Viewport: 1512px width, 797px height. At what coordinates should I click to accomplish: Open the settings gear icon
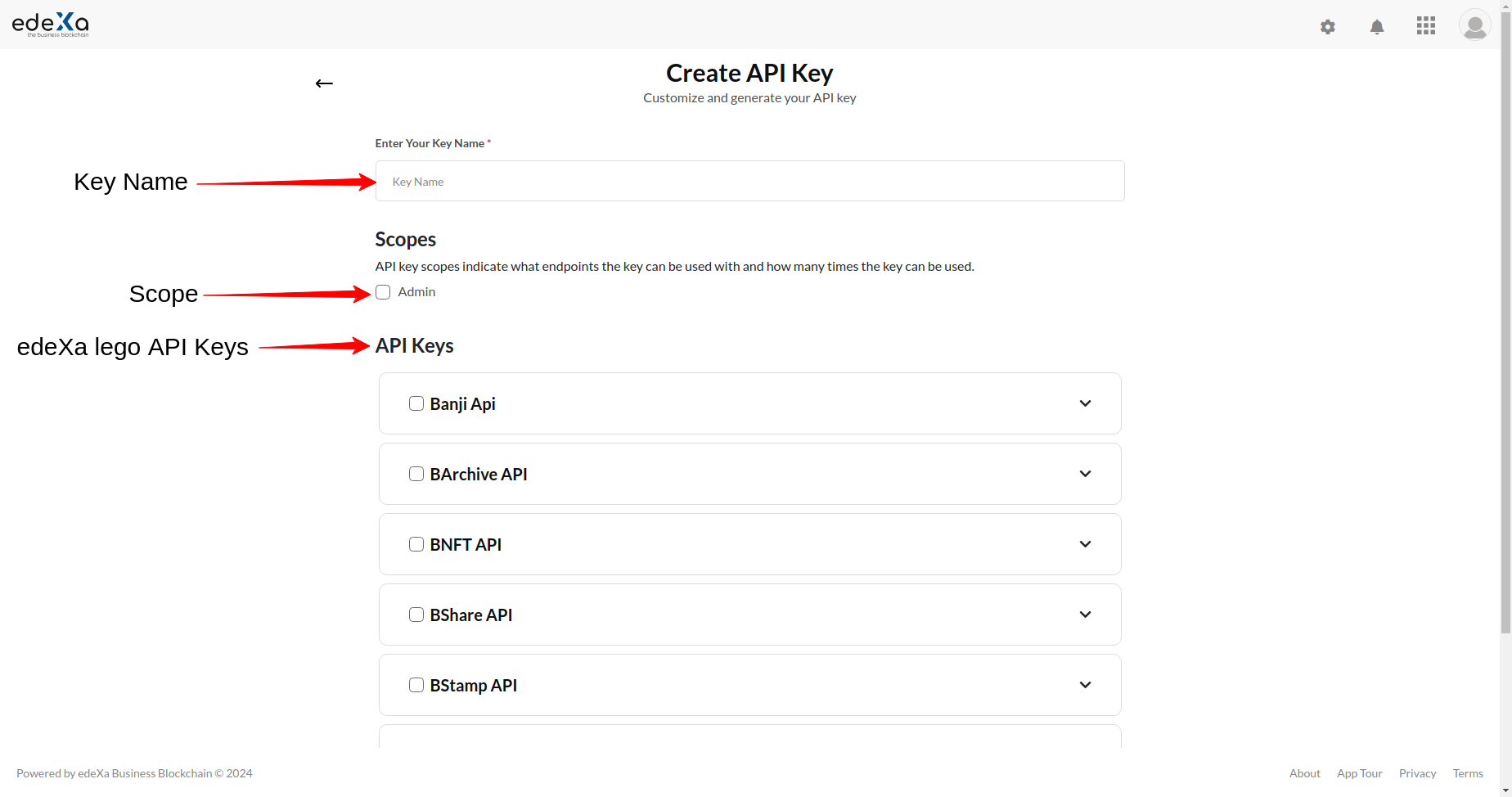pos(1328,27)
